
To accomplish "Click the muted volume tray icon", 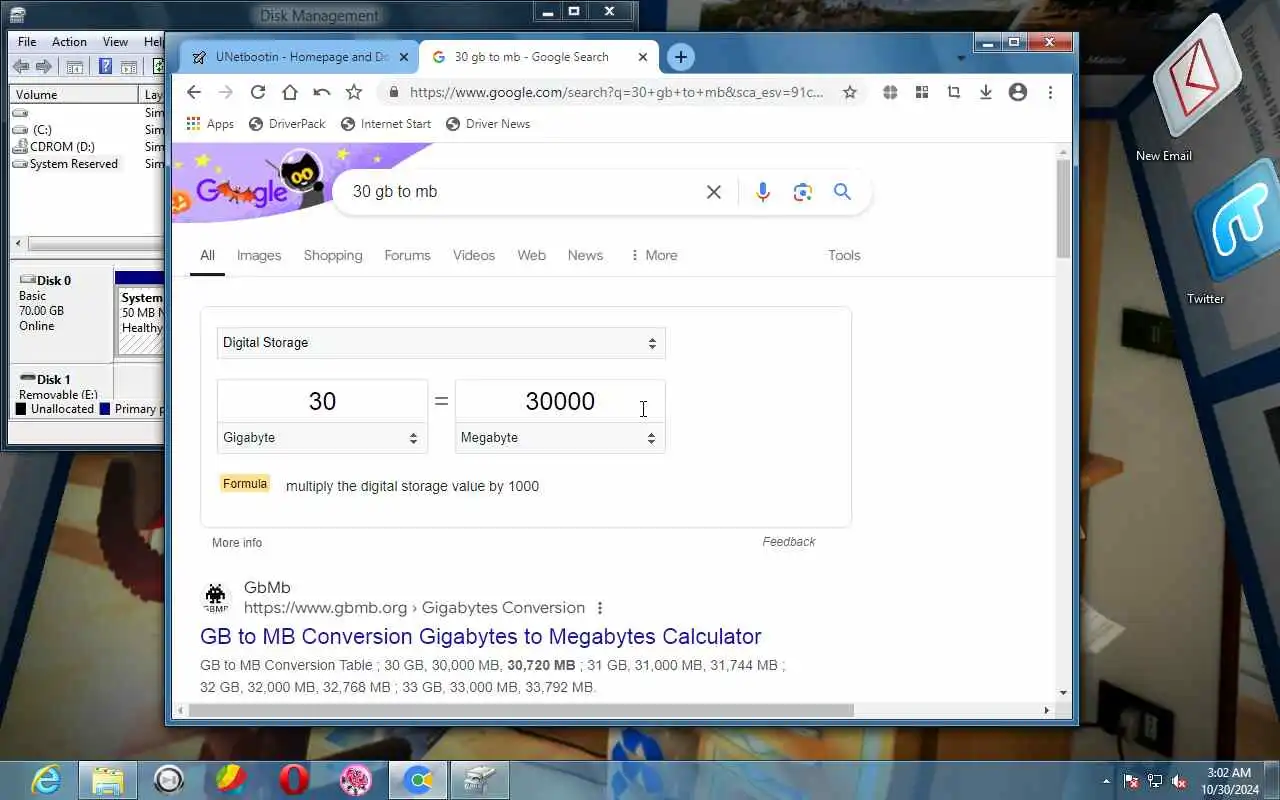I will point(1179,781).
